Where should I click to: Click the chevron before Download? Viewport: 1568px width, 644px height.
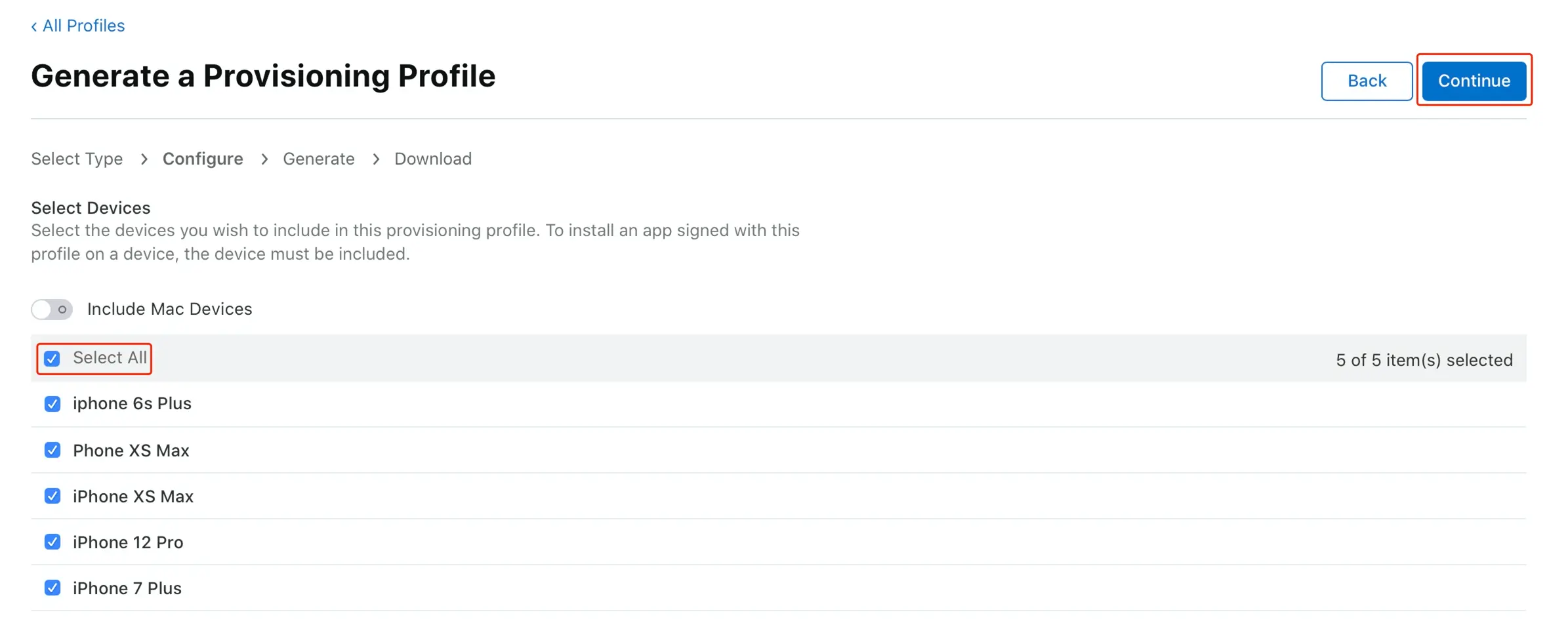click(376, 159)
